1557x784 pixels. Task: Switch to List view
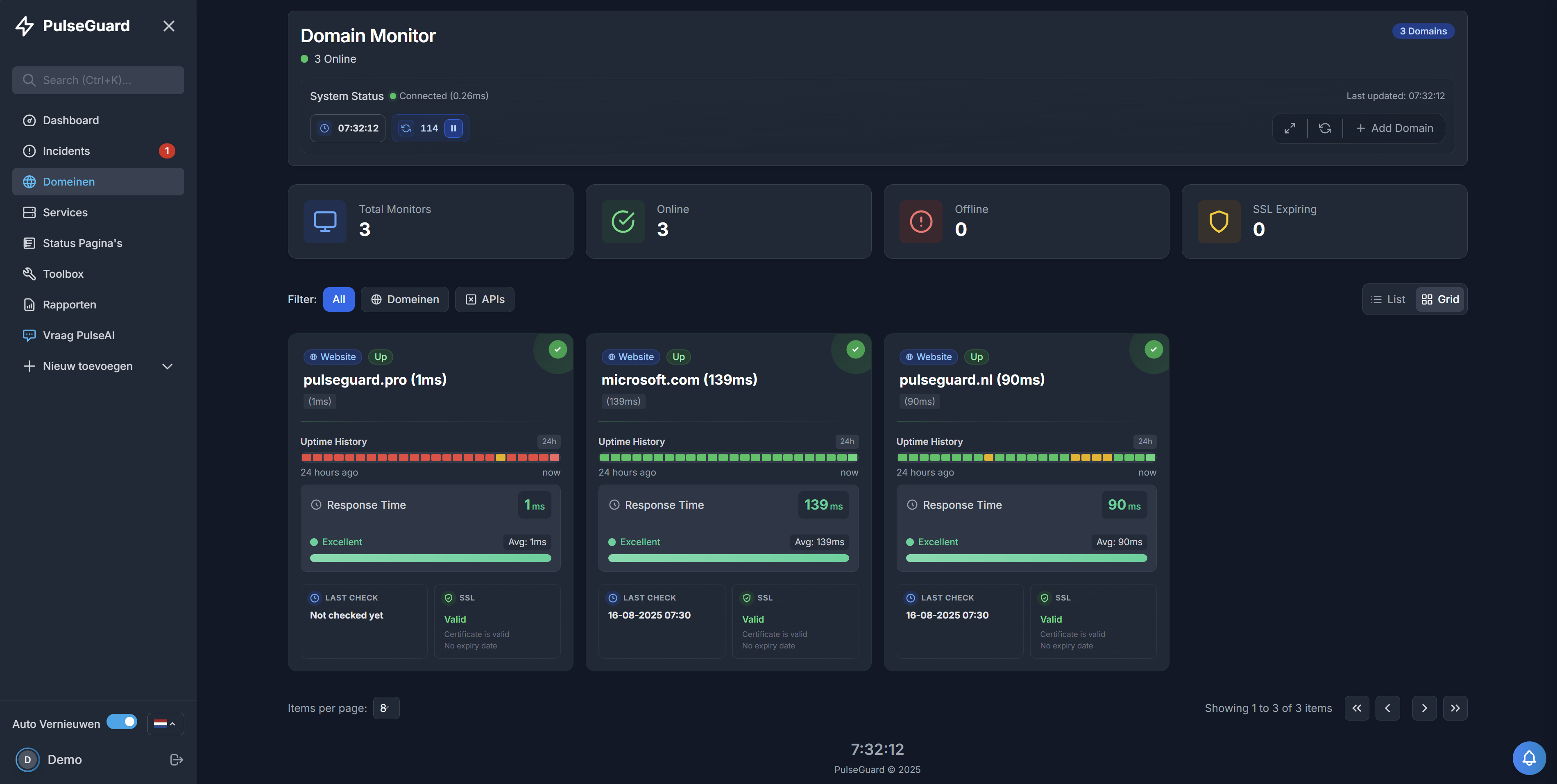pos(1388,299)
